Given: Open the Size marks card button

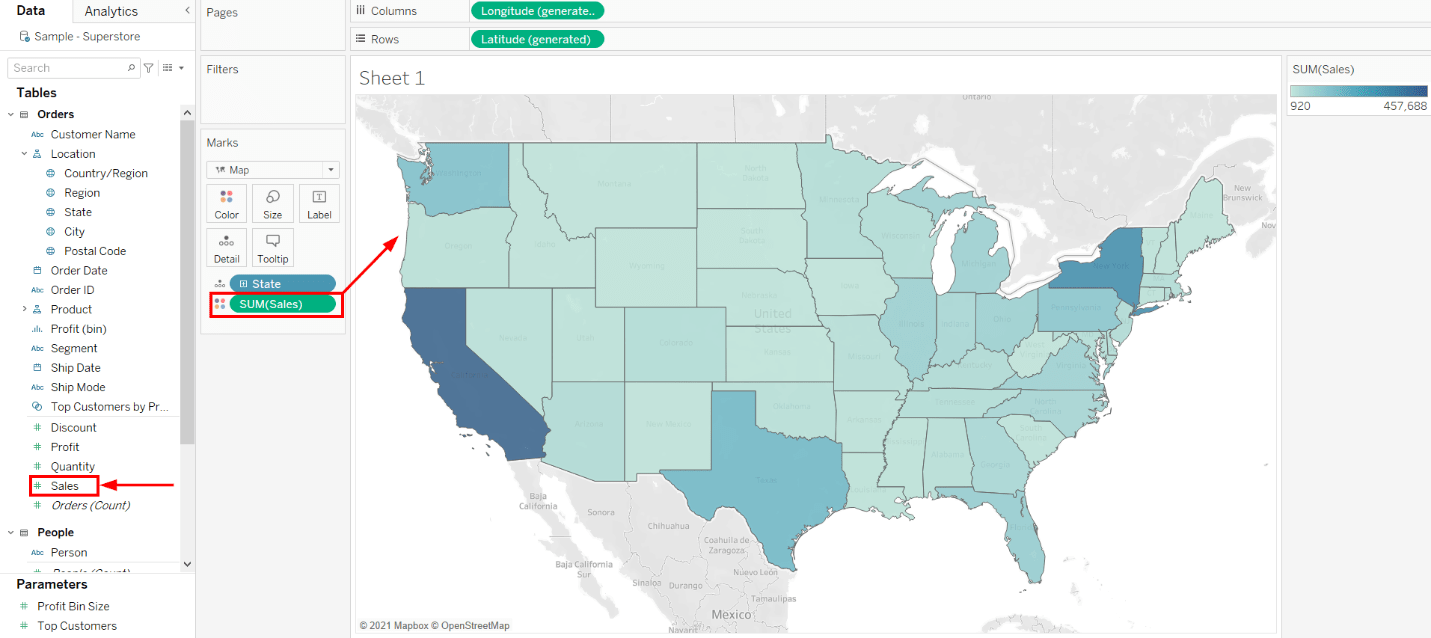Looking at the screenshot, I should (x=273, y=203).
